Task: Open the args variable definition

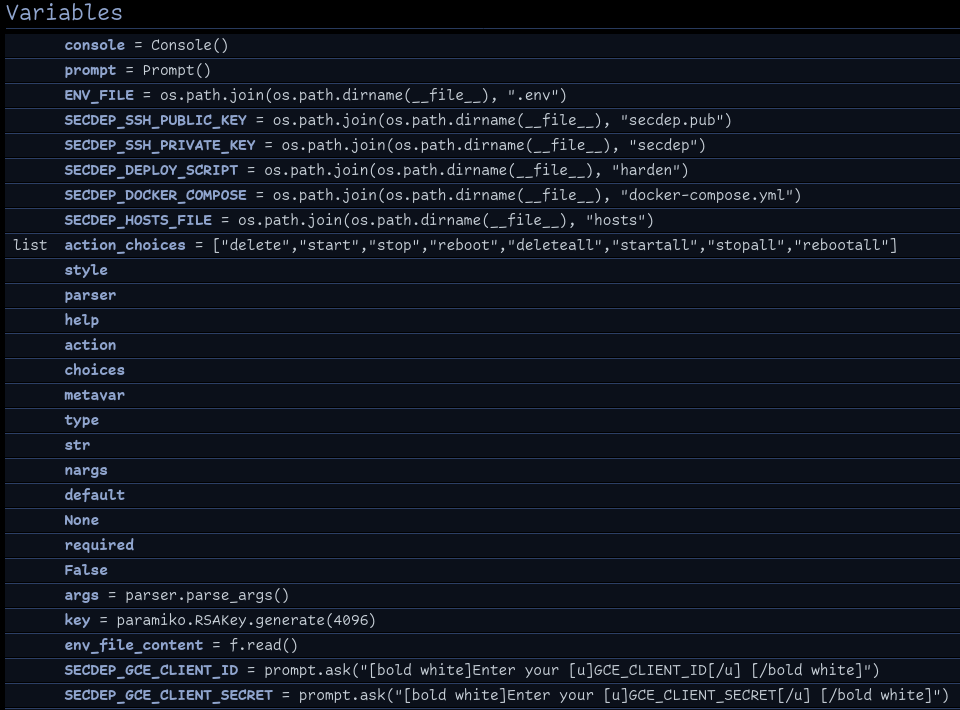Action: click(82, 595)
